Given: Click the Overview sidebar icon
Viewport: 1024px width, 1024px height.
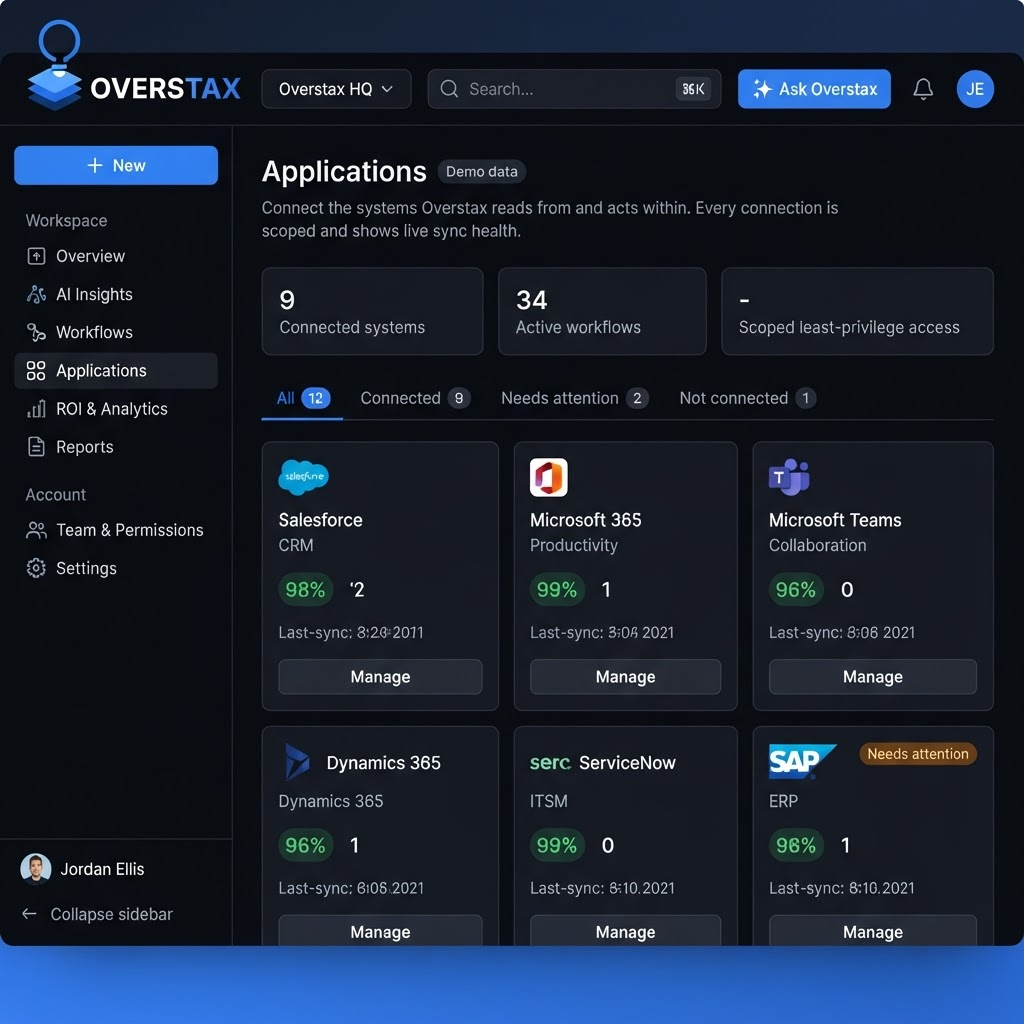Looking at the screenshot, I should pyautogui.click(x=36, y=256).
